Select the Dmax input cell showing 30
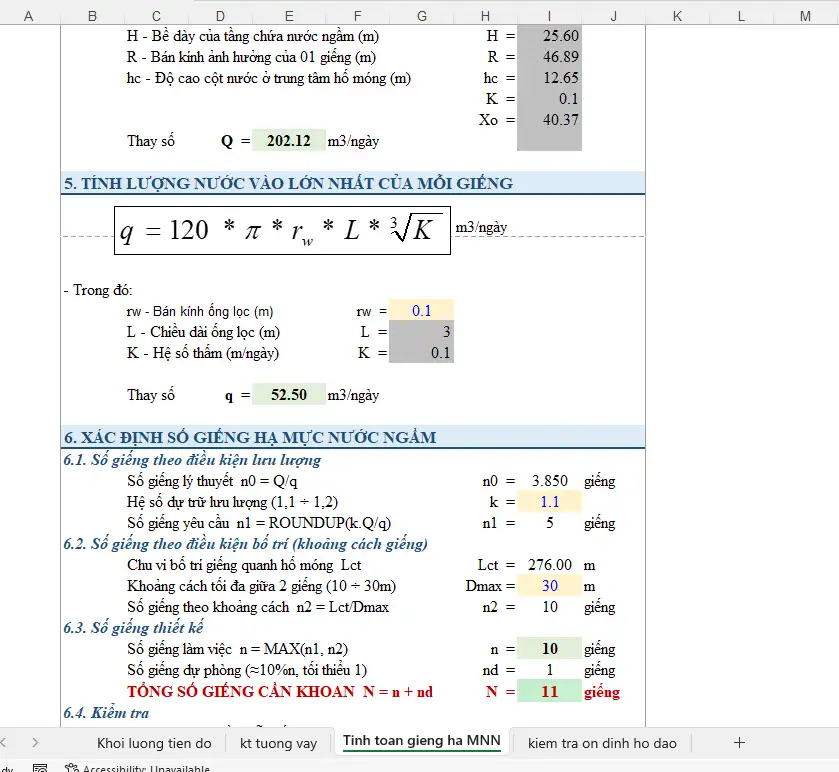 [550, 586]
